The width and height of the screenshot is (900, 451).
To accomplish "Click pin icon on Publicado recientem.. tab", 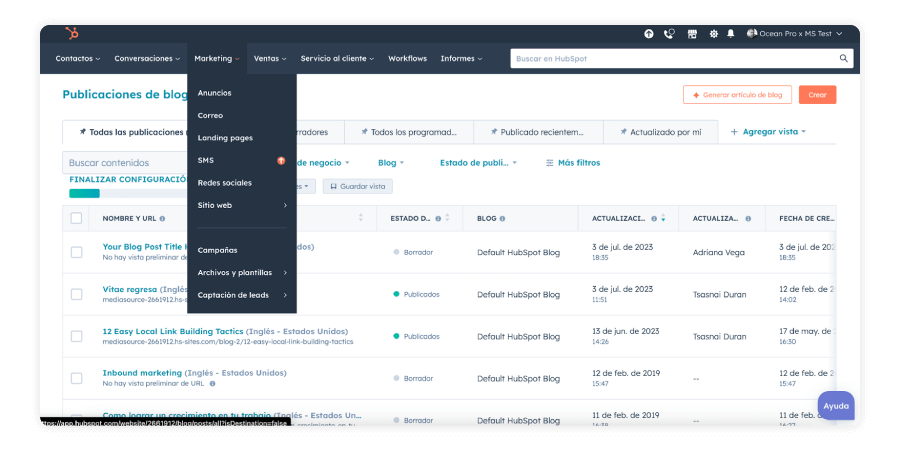I will coord(494,132).
